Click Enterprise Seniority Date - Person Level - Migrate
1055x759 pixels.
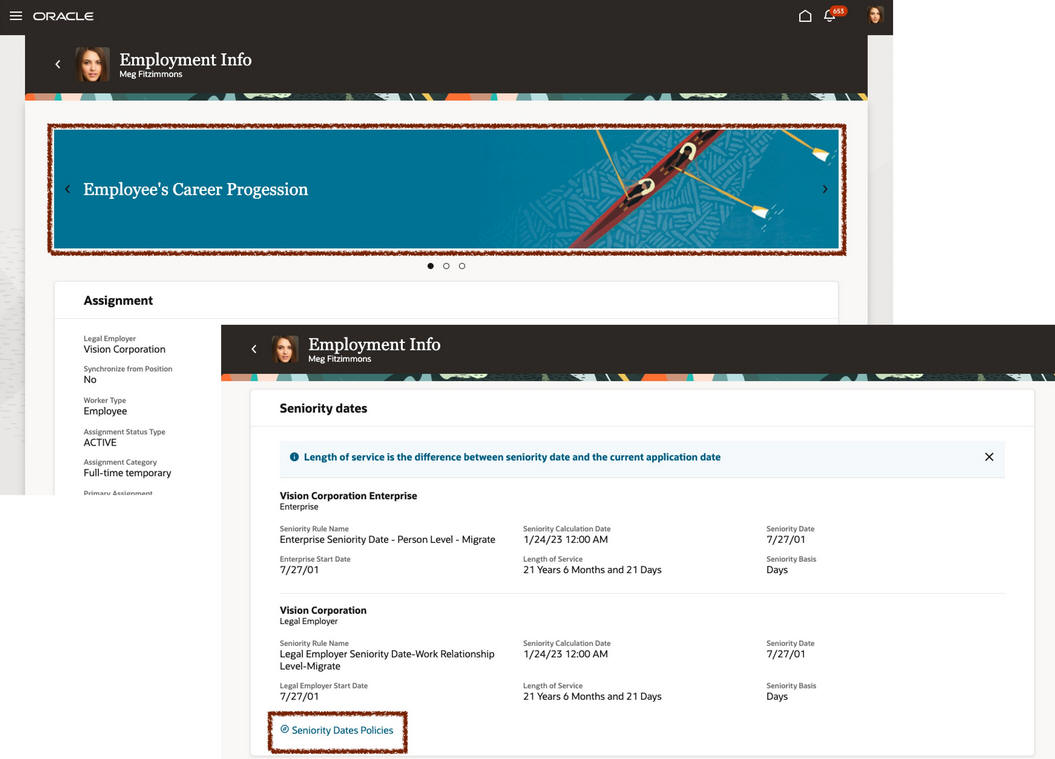[387, 540]
